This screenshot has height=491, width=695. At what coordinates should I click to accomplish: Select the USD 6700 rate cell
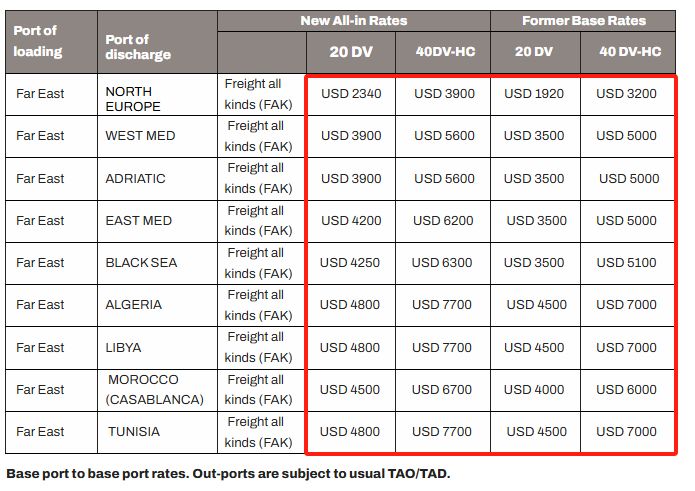(x=442, y=390)
